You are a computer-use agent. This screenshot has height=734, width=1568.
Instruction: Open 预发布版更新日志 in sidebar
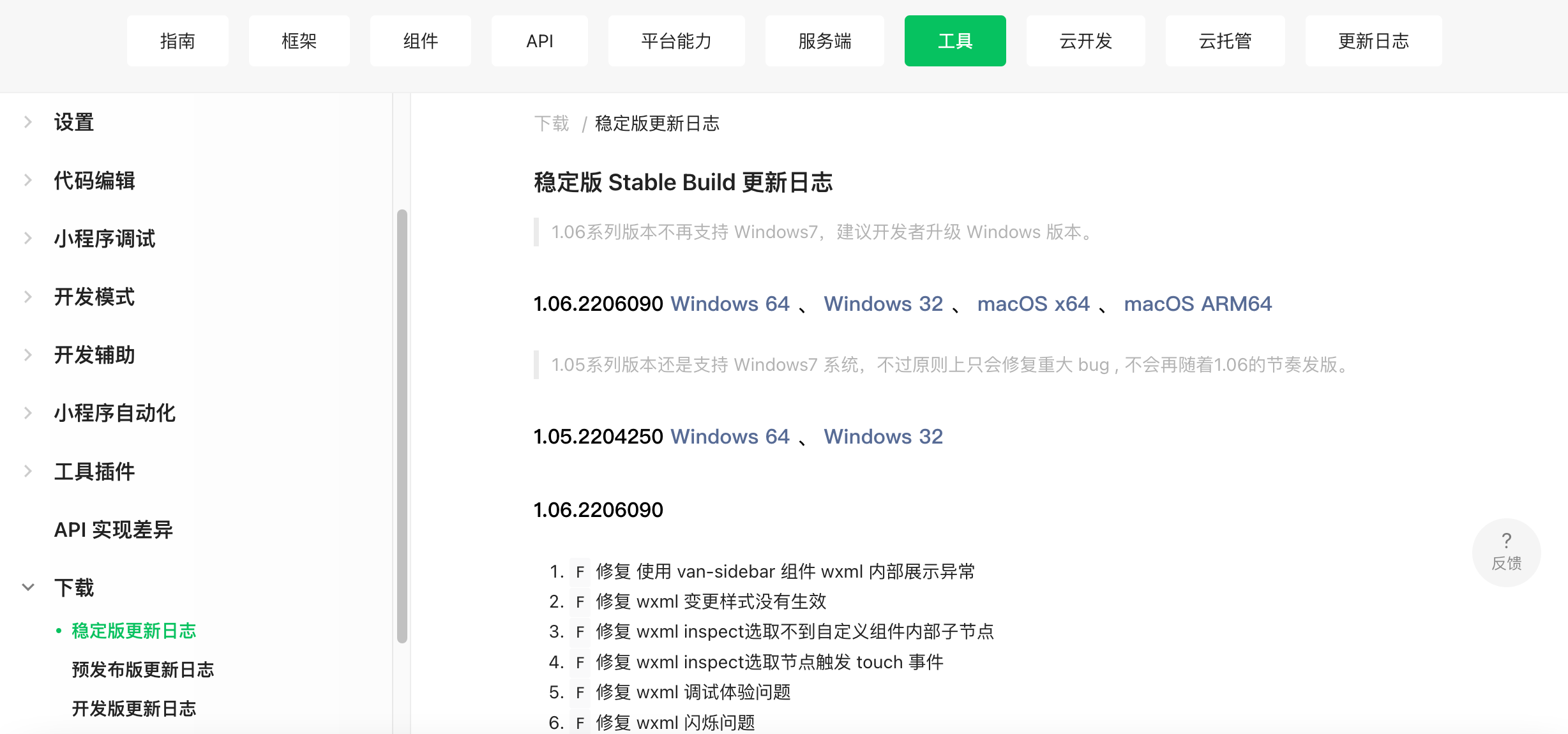pyautogui.click(x=142, y=670)
